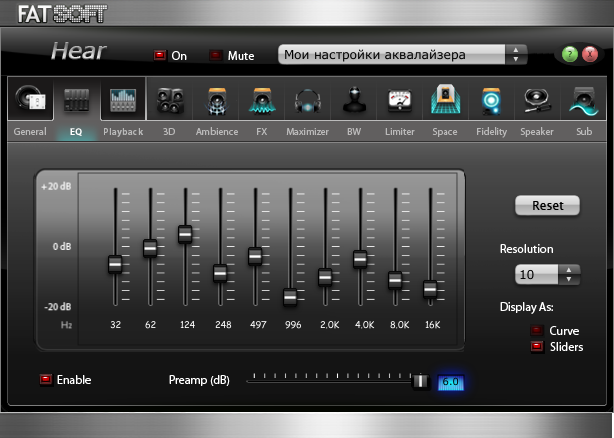Click the Display As: label
This screenshot has height=438, width=614.
(x=527, y=307)
